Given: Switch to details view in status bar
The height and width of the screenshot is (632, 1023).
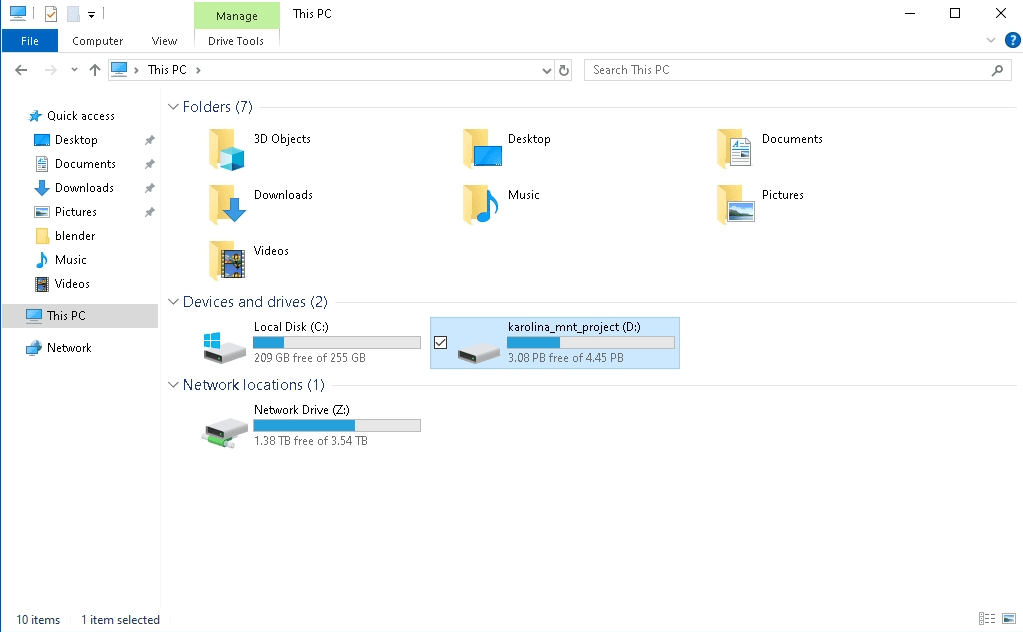Looking at the screenshot, I should [987, 619].
